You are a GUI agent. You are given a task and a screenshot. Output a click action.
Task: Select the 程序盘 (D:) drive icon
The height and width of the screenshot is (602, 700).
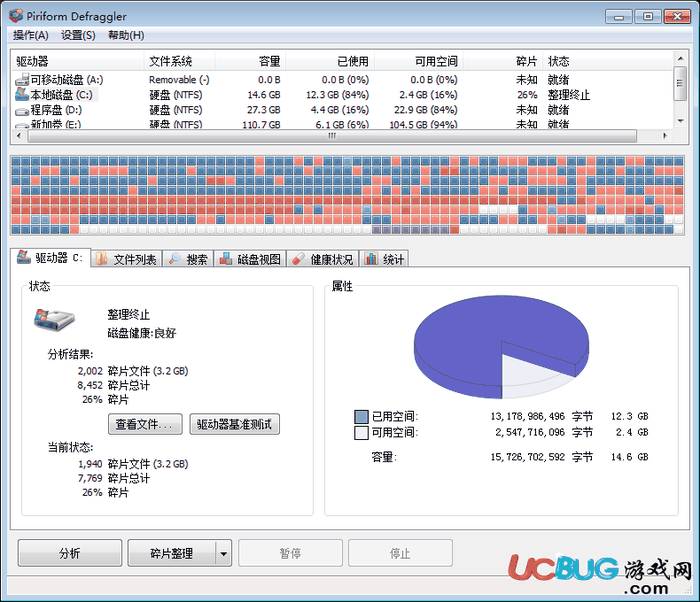coord(22,111)
